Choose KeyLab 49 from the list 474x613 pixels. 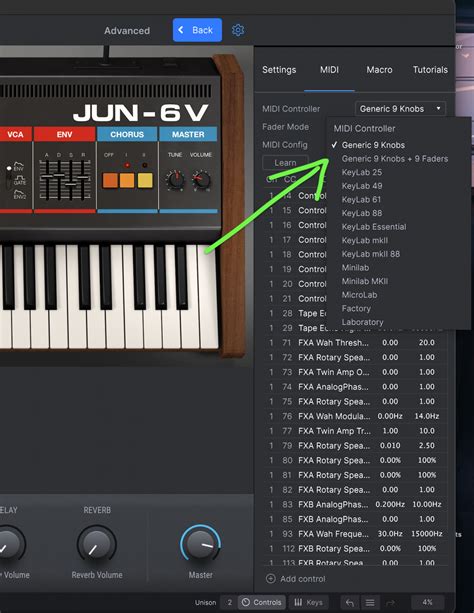coord(362,186)
